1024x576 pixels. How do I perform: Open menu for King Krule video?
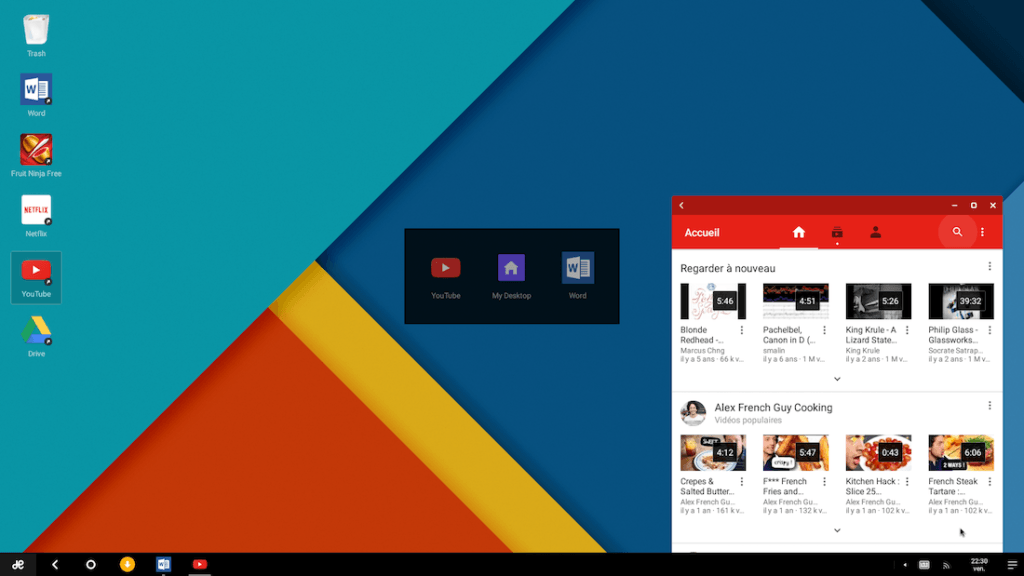point(907,330)
